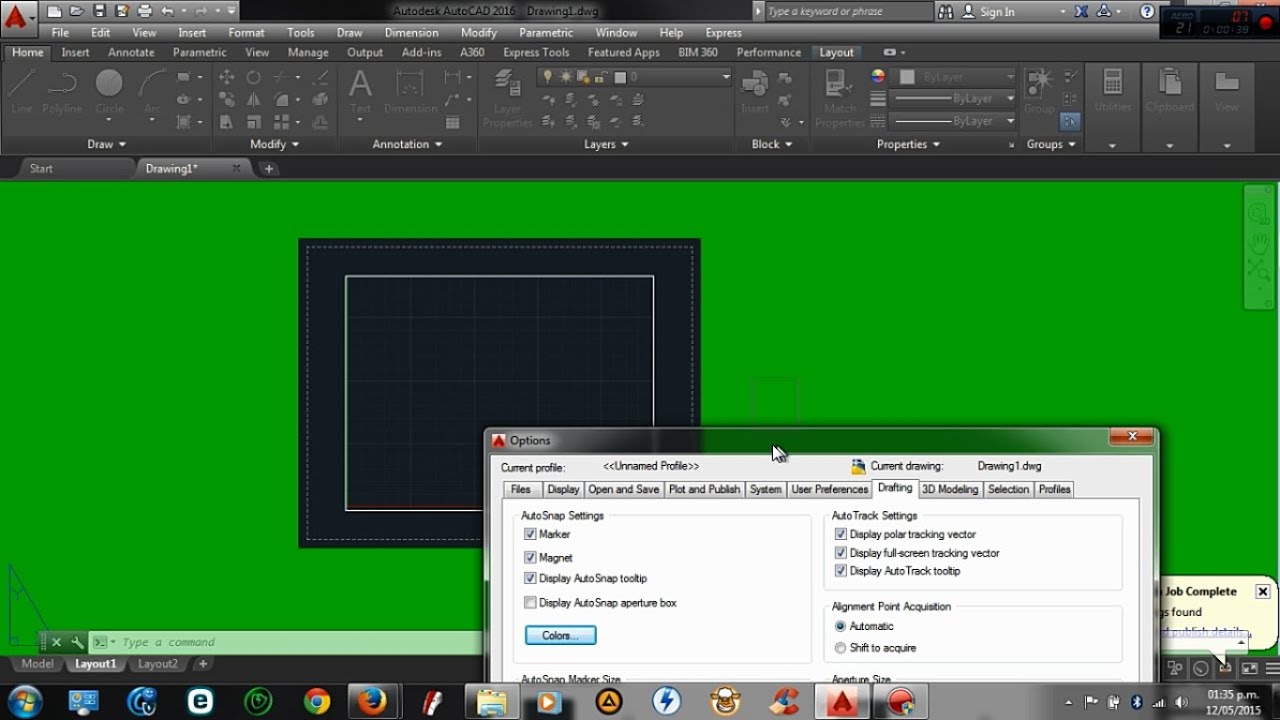This screenshot has height=720, width=1280.
Task: Toggle Display full-screen tracking vector
Action: pyautogui.click(x=840, y=552)
